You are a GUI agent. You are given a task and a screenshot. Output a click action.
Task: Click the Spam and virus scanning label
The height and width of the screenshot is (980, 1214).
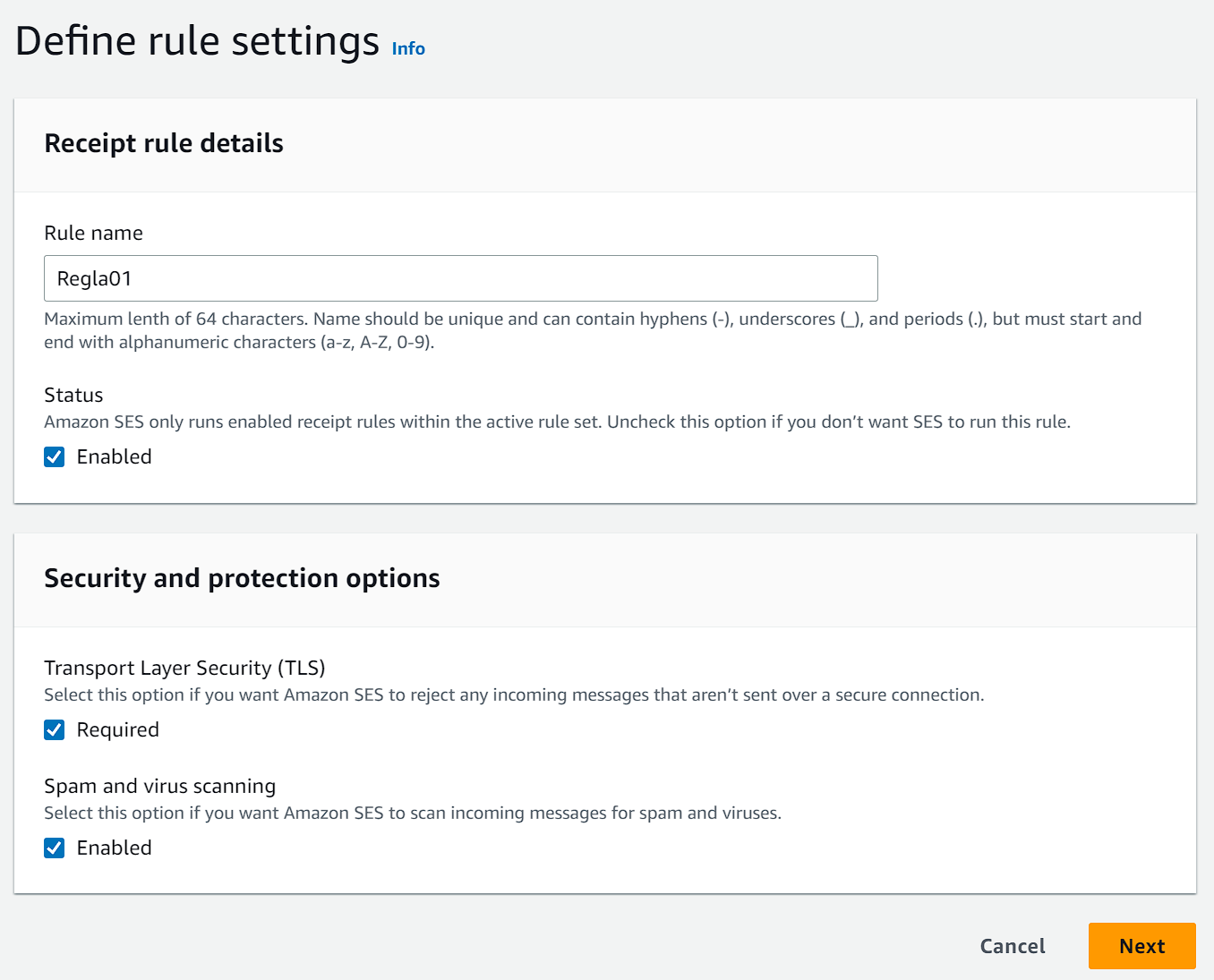click(159, 787)
